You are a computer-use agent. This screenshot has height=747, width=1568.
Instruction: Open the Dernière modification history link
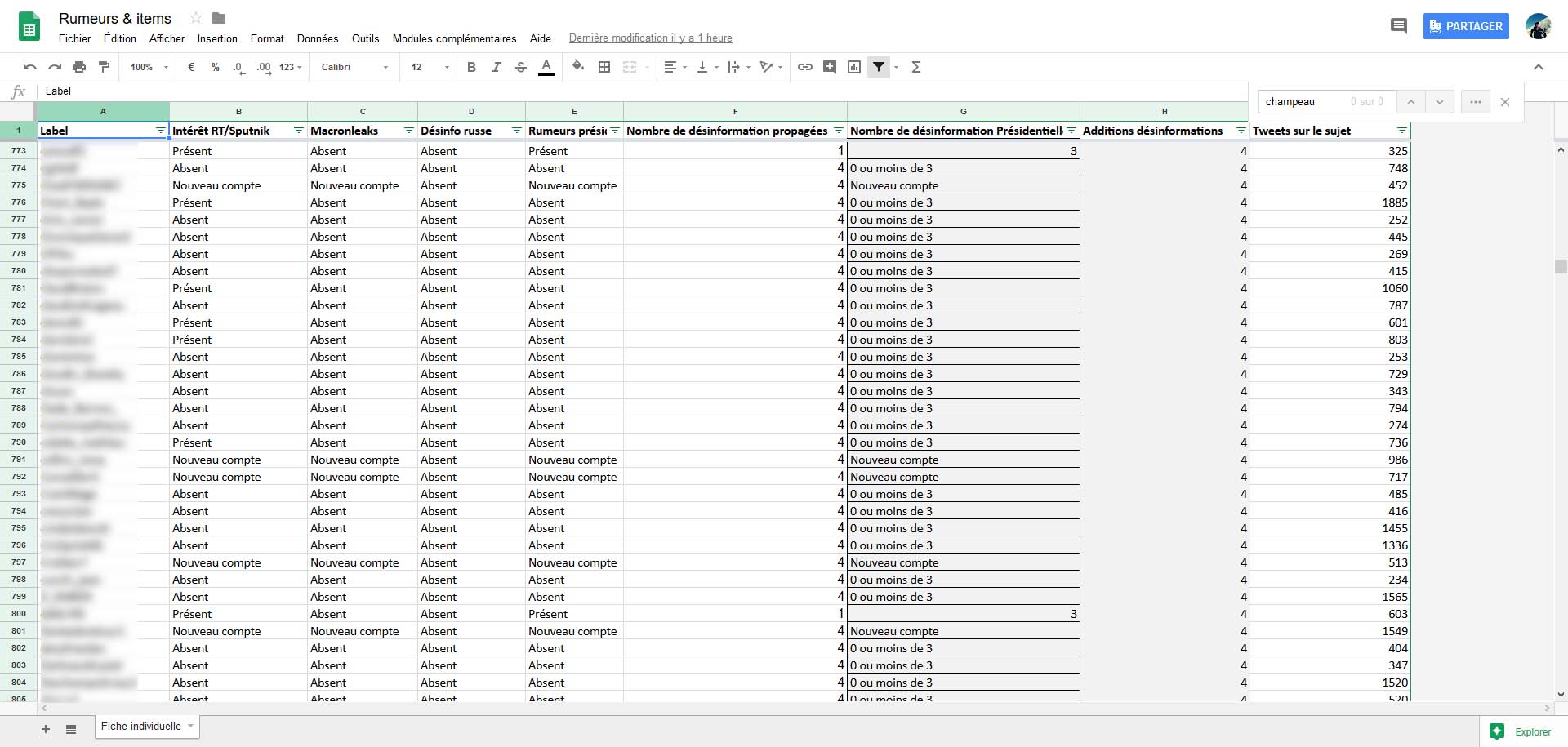click(651, 38)
